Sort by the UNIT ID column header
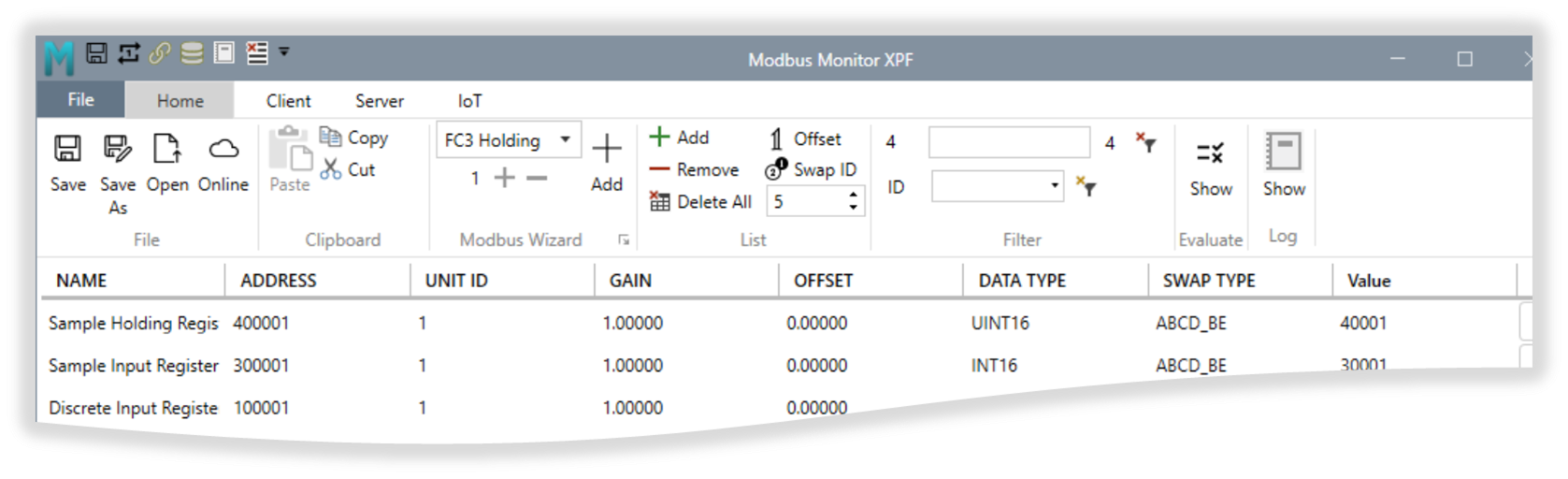 [x=456, y=281]
